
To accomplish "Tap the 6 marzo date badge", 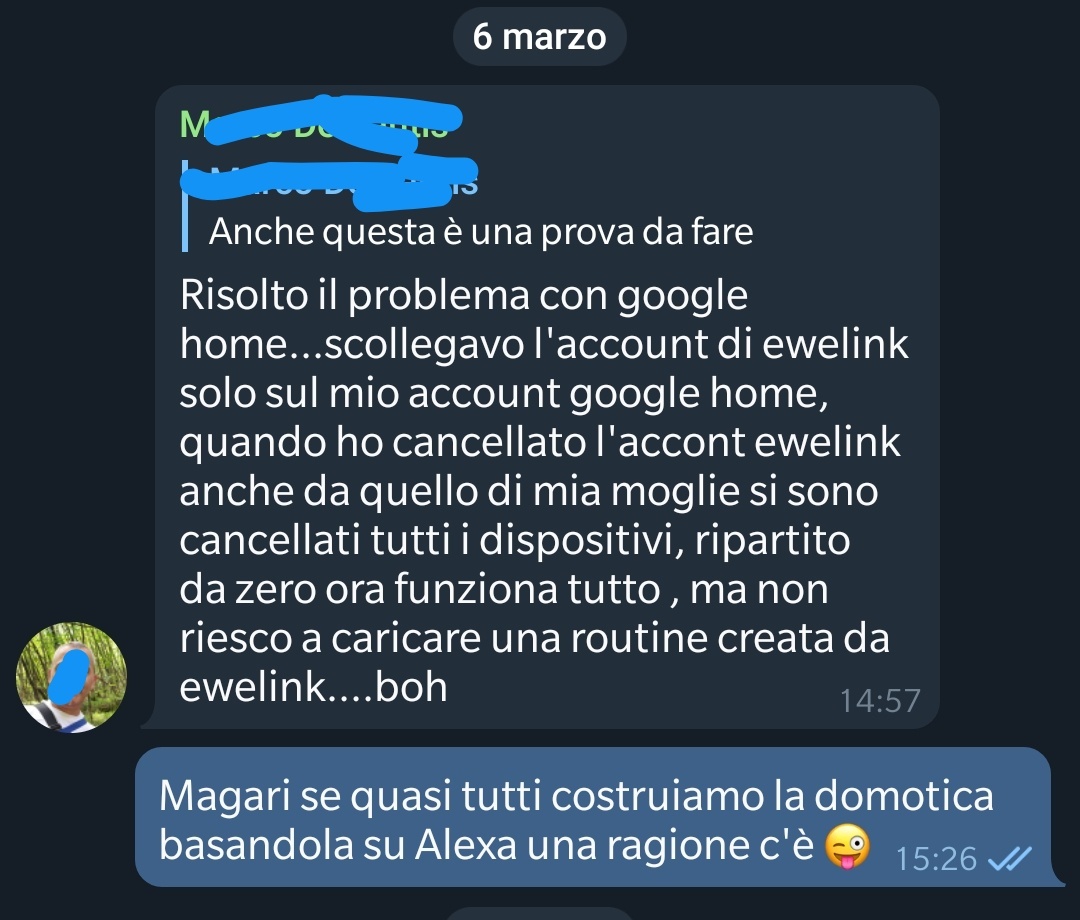I will pos(539,36).
